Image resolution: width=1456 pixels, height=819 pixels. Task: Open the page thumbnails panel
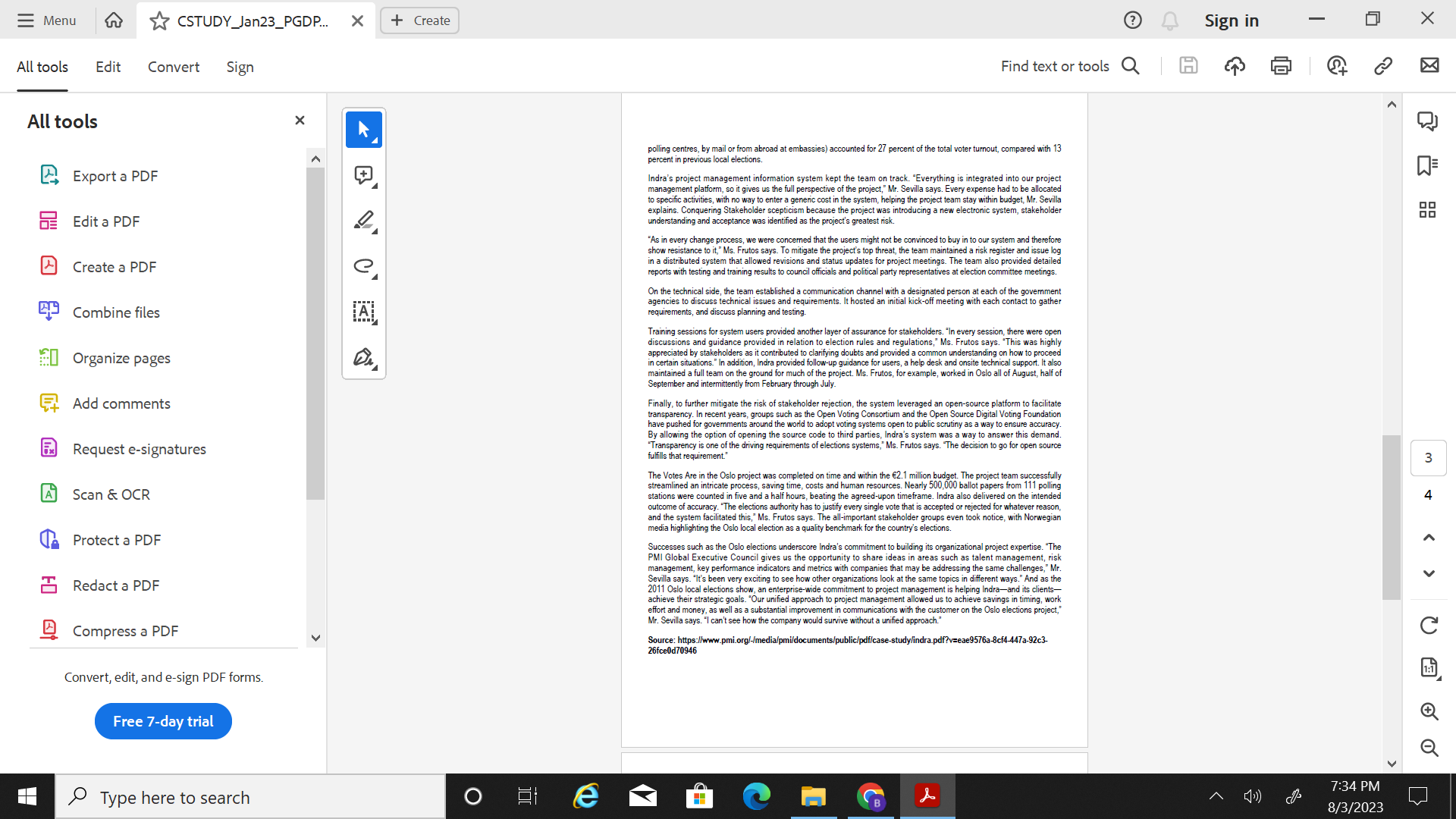(x=1428, y=209)
